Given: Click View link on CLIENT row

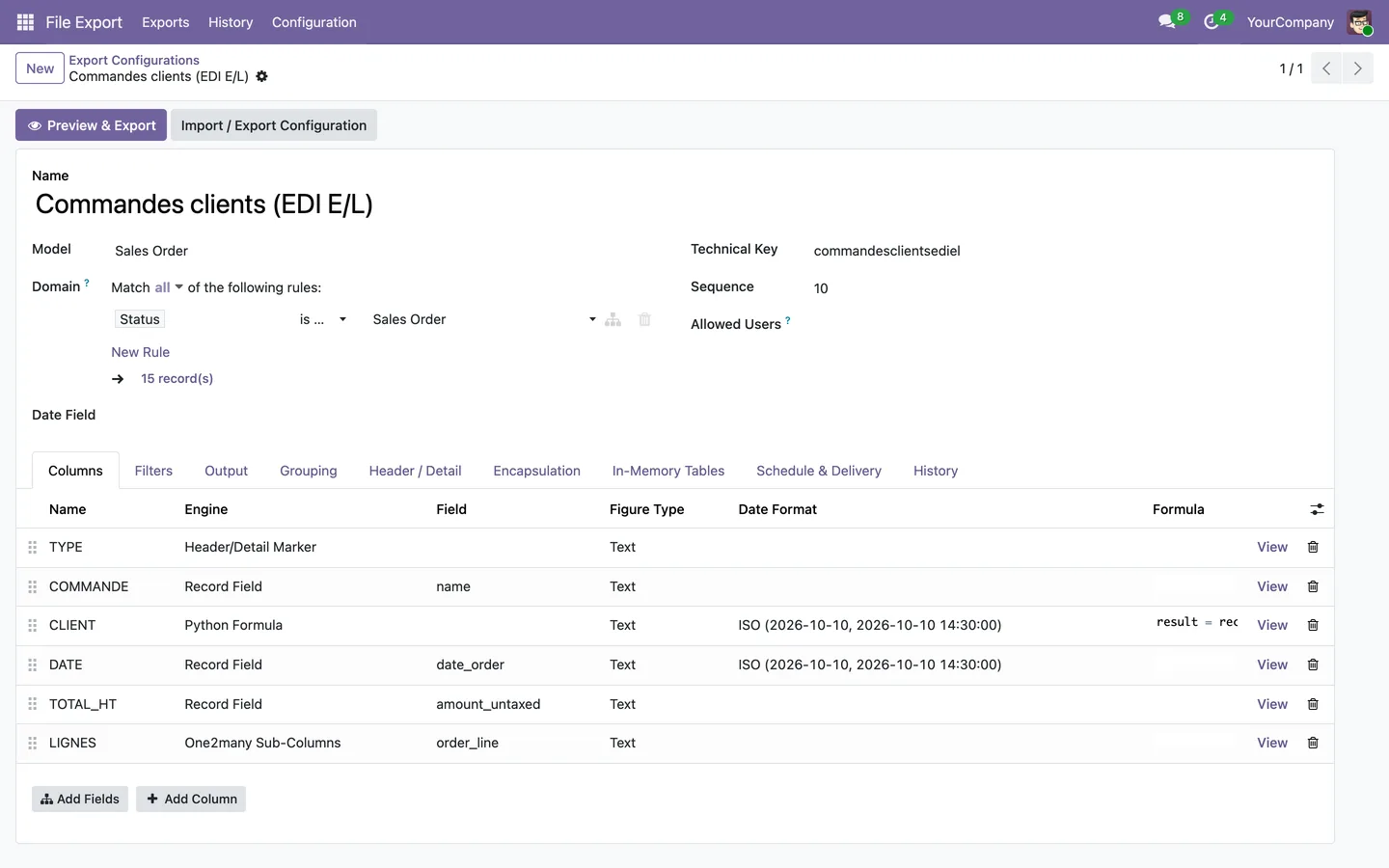Looking at the screenshot, I should [1272, 625].
